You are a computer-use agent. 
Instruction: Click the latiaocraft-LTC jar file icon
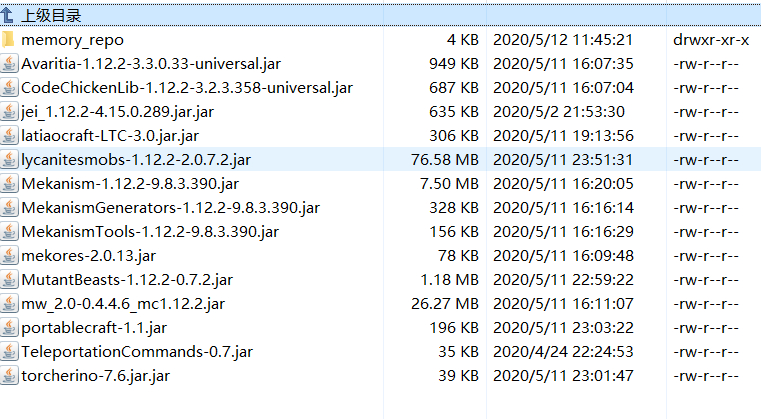[x=9, y=135]
